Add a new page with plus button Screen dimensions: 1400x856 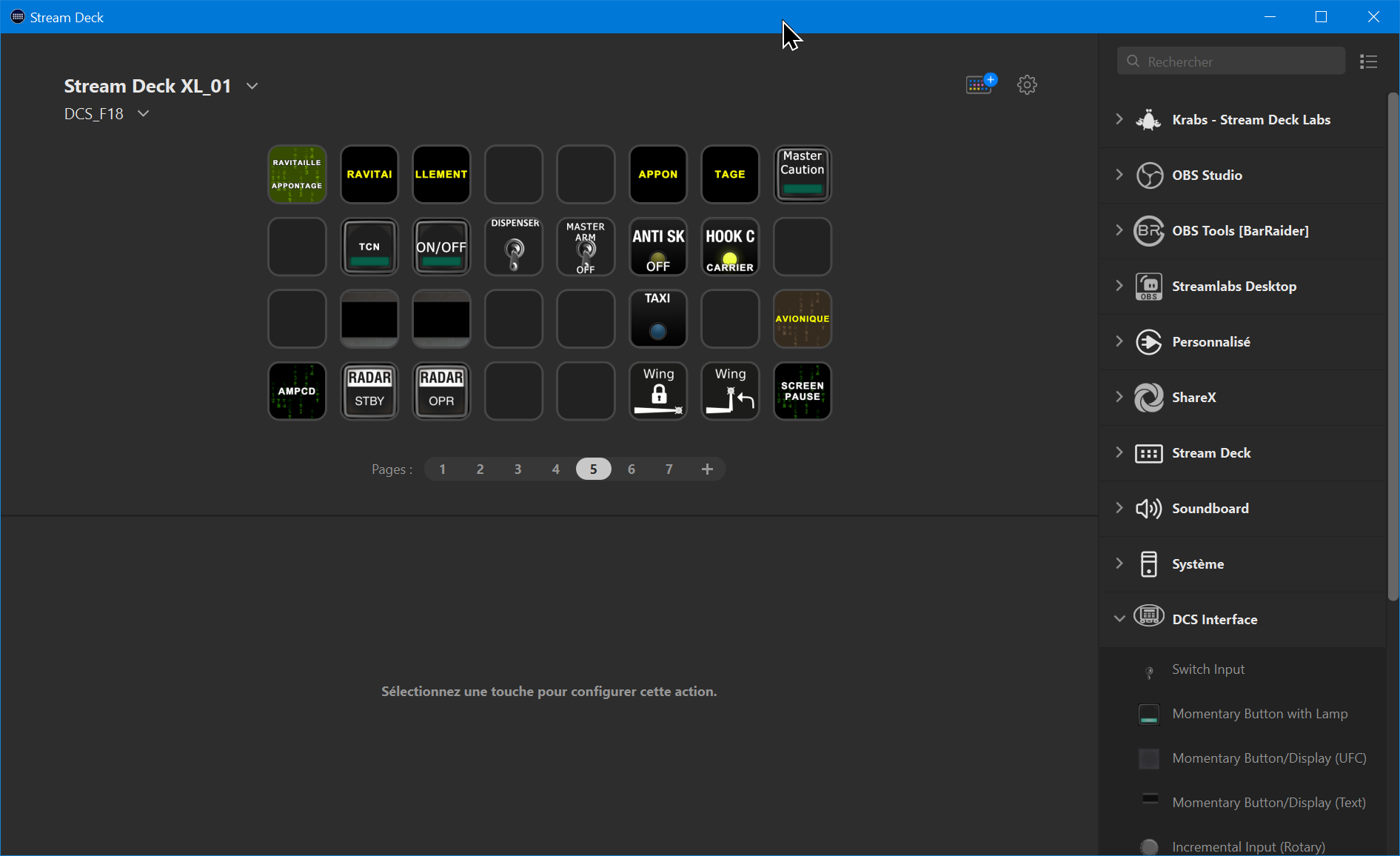coord(707,469)
